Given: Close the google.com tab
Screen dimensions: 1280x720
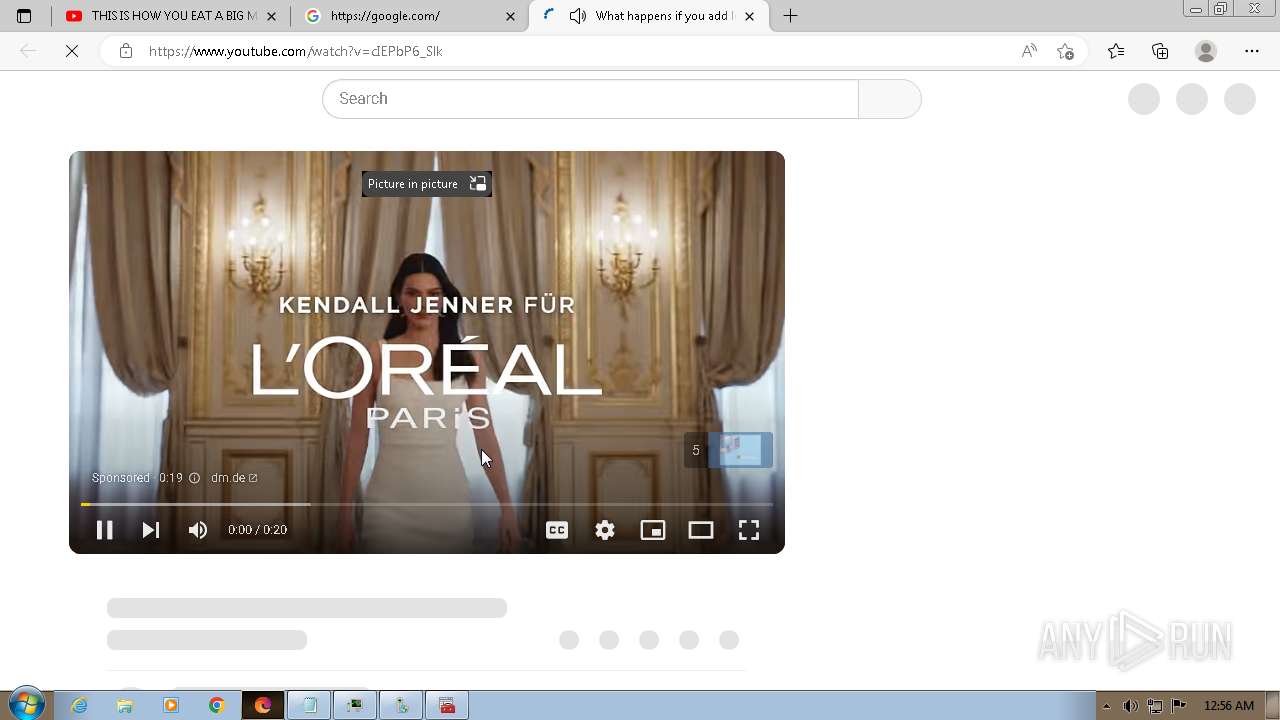Looking at the screenshot, I should click(x=511, y=16).
